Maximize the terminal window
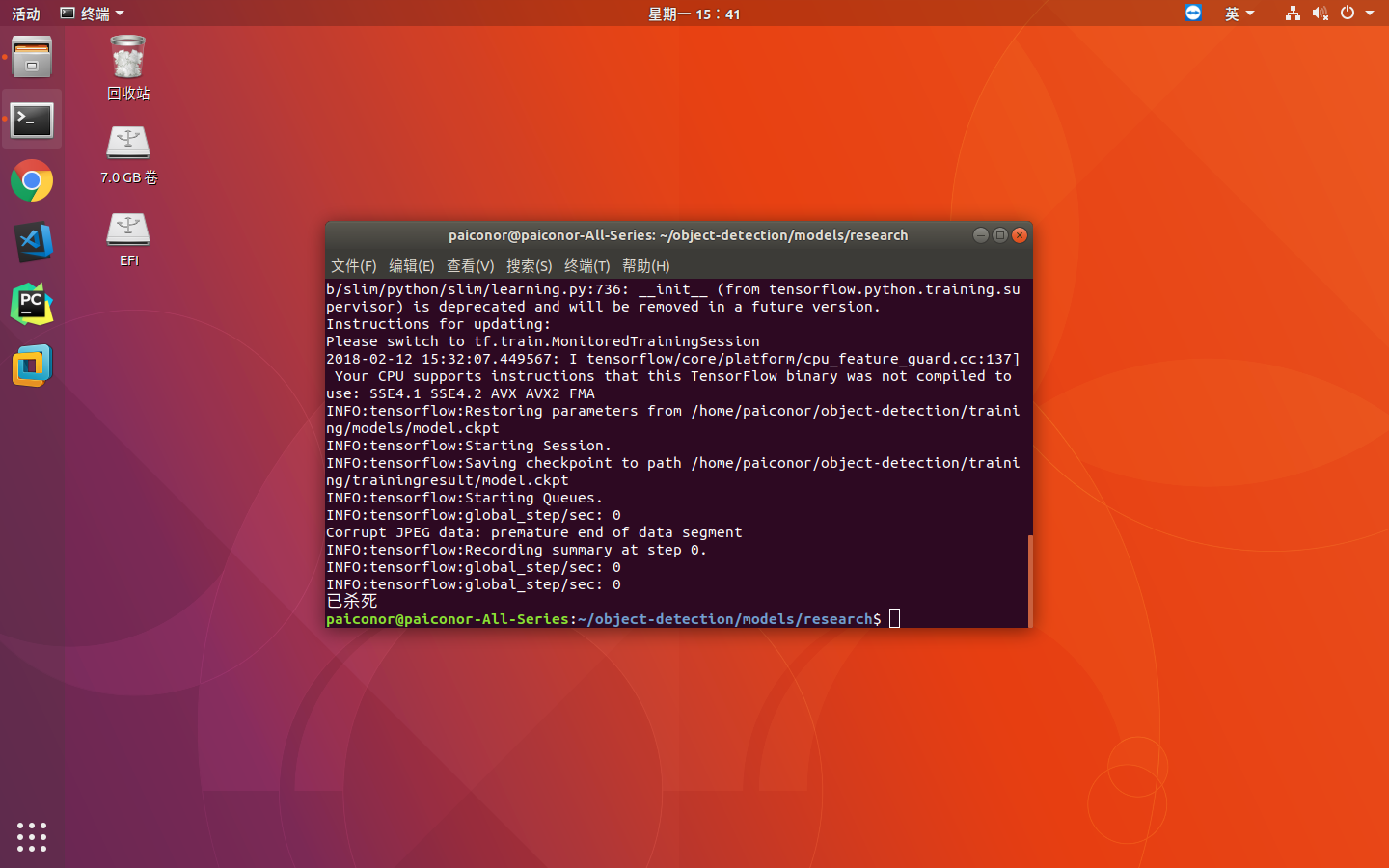Screen dimensions: 1389x868 (999, 235)
